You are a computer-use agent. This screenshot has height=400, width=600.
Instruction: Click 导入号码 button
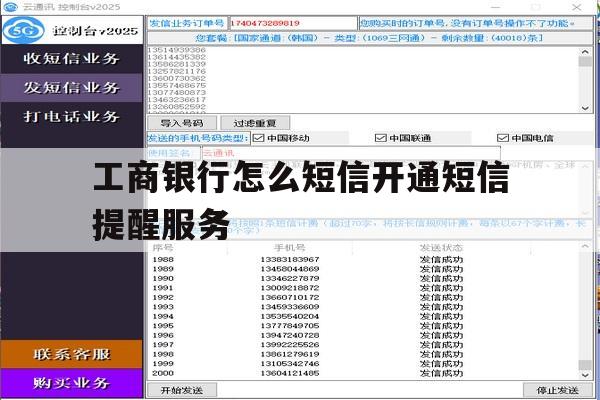(182, 123)
